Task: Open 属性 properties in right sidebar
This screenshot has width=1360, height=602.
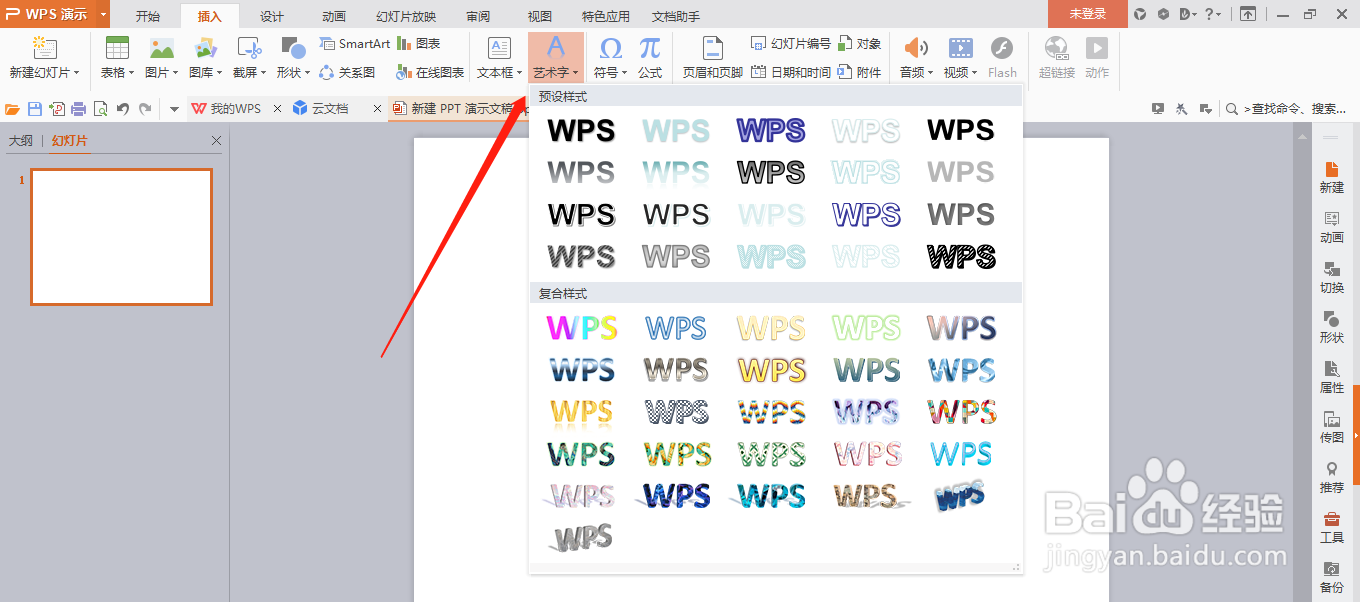Action: 1331,377
